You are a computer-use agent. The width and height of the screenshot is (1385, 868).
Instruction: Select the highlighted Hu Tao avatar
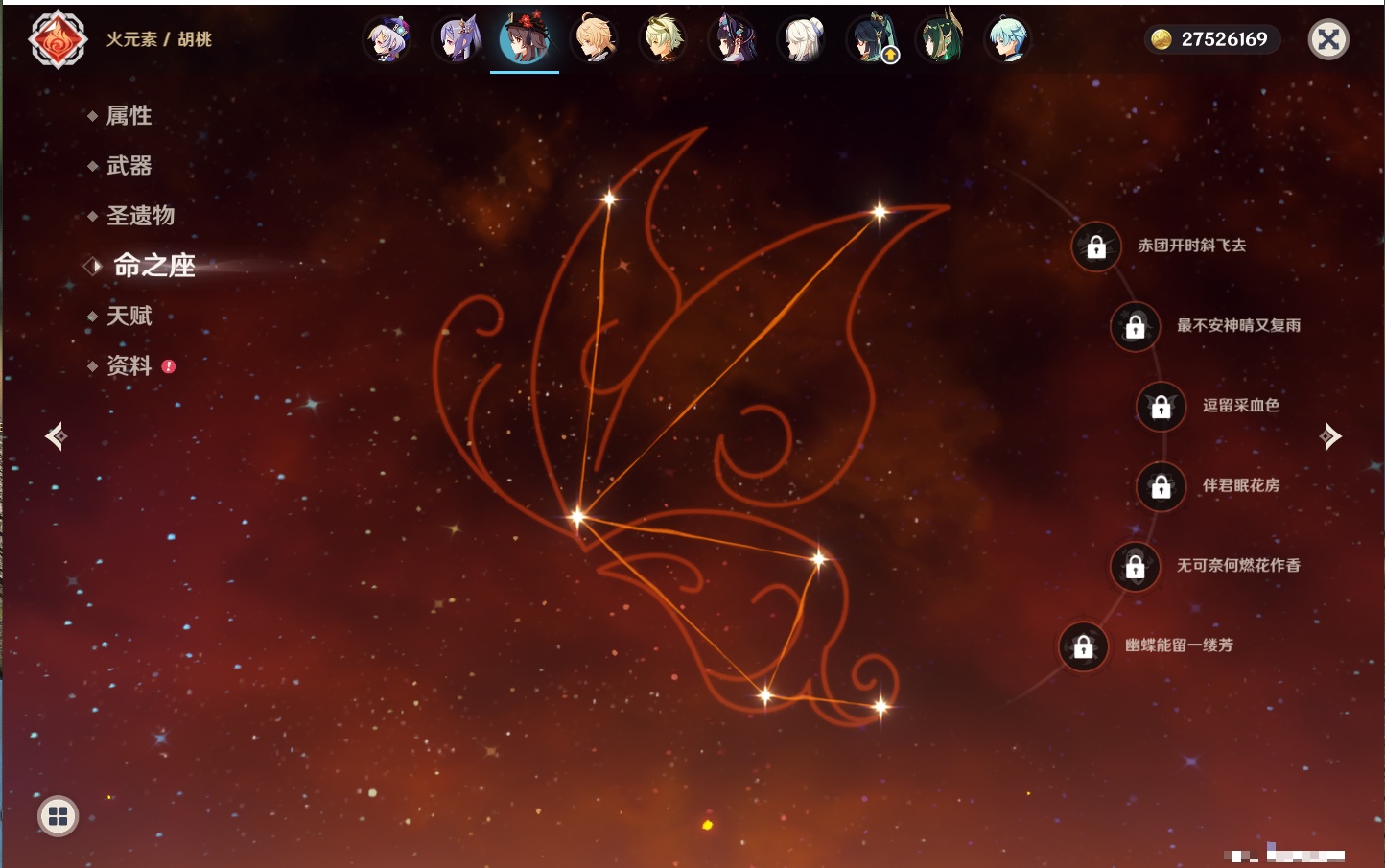[525, 38]
